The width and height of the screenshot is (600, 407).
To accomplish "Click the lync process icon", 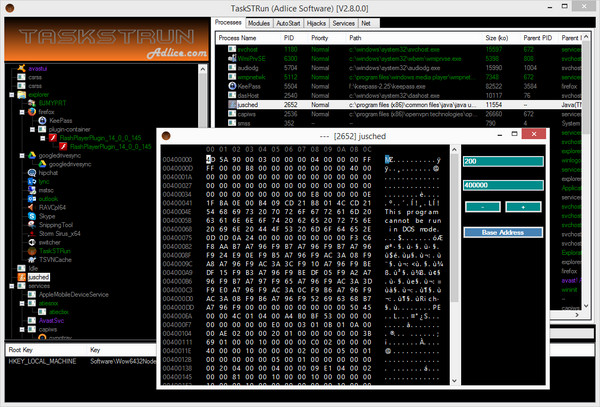I will [32, 181].
